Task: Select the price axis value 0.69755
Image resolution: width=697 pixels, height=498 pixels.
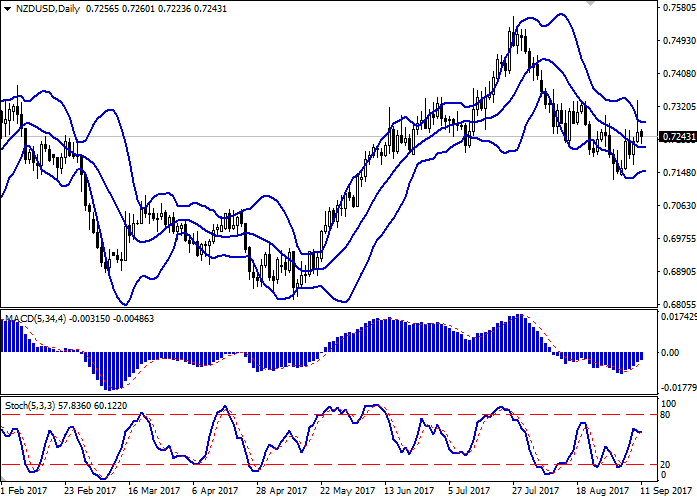Action: [680, 239]
